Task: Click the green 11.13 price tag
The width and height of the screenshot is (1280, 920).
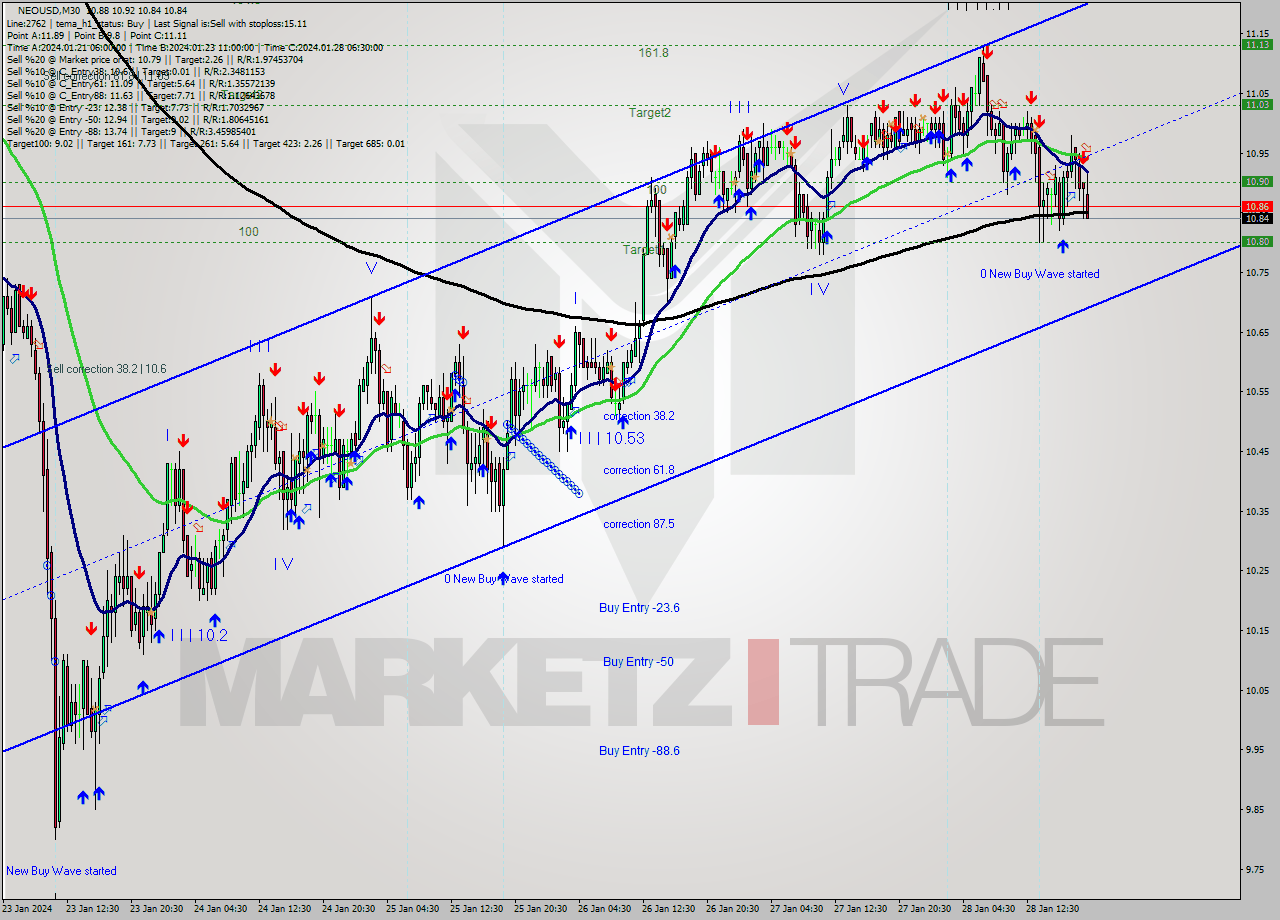Action: tap(1256, 44)
